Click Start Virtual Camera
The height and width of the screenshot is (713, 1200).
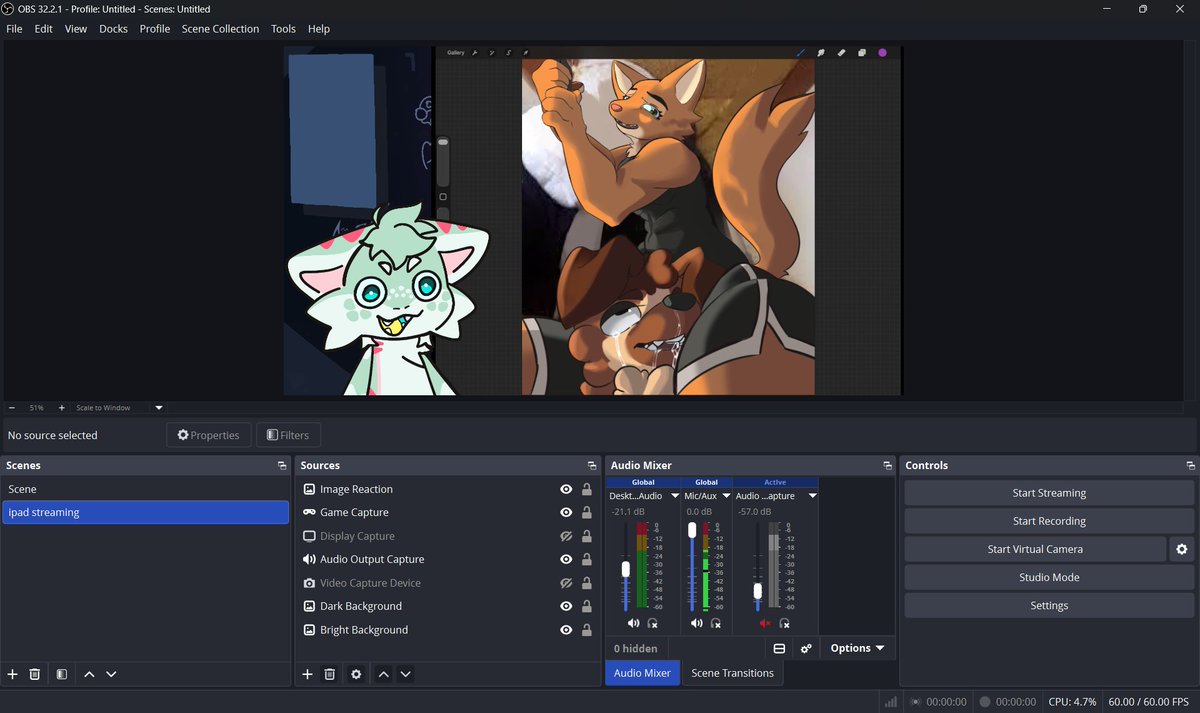pyautogui.click(x=1035, y=549)
